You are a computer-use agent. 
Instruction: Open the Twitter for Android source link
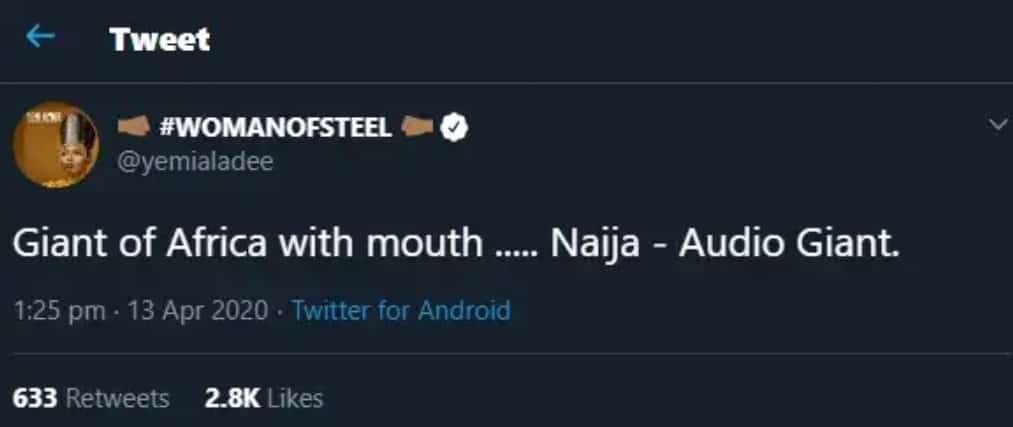point(401,310)
